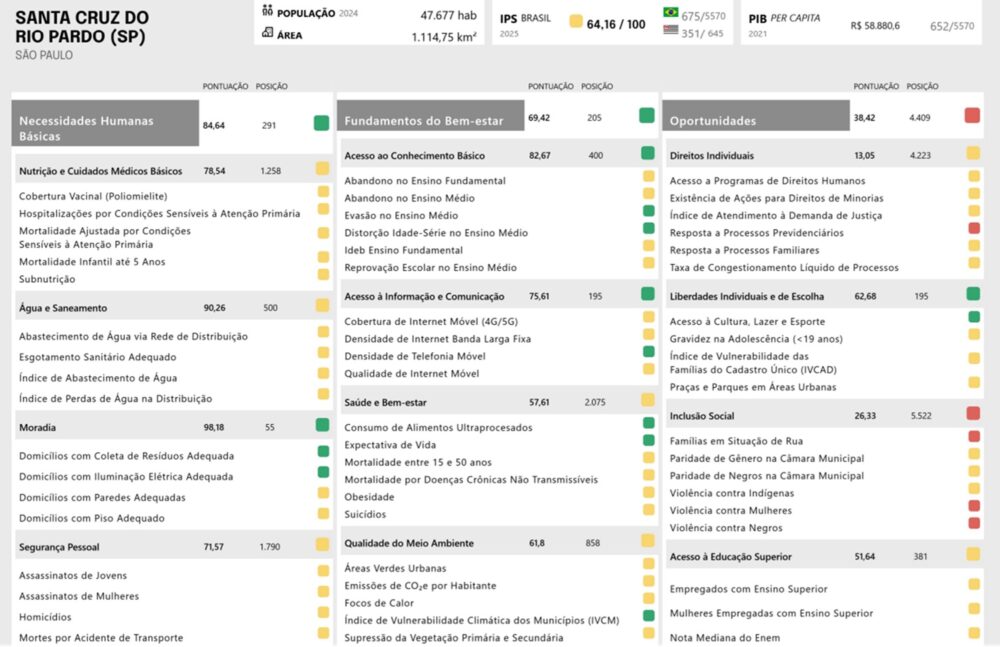This screenshot has height=647, width=1000.
Task: Click the population people icon
Action: click(x=267, y=12)
